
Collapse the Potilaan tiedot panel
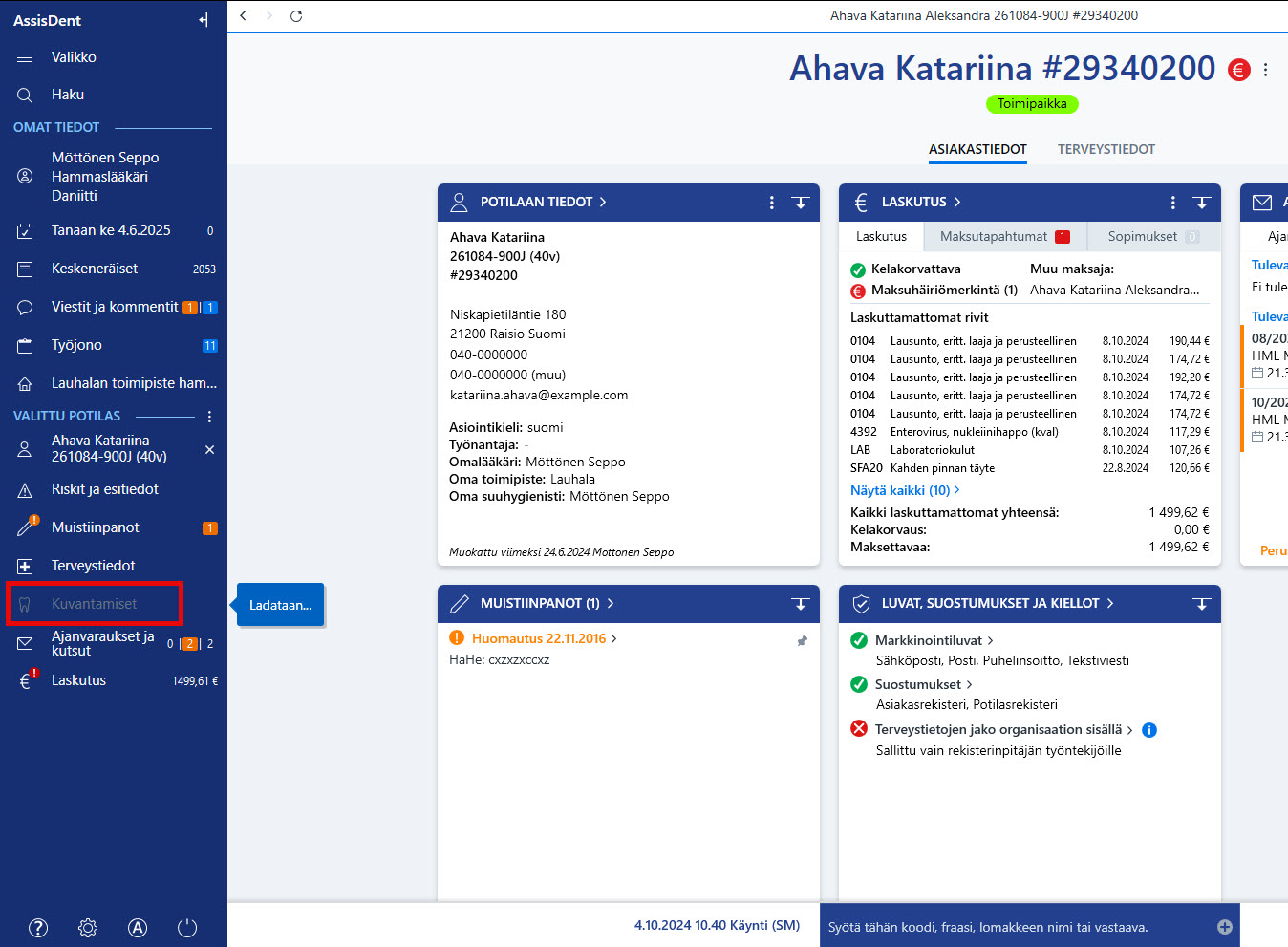click(801, 203)
